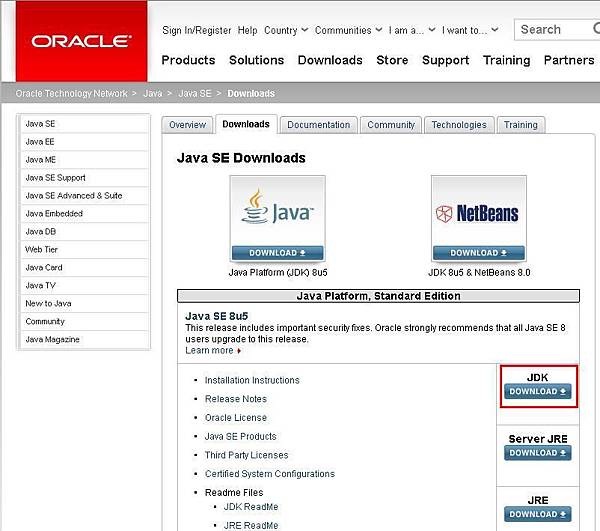Focus the Search field

pos(557,29)
